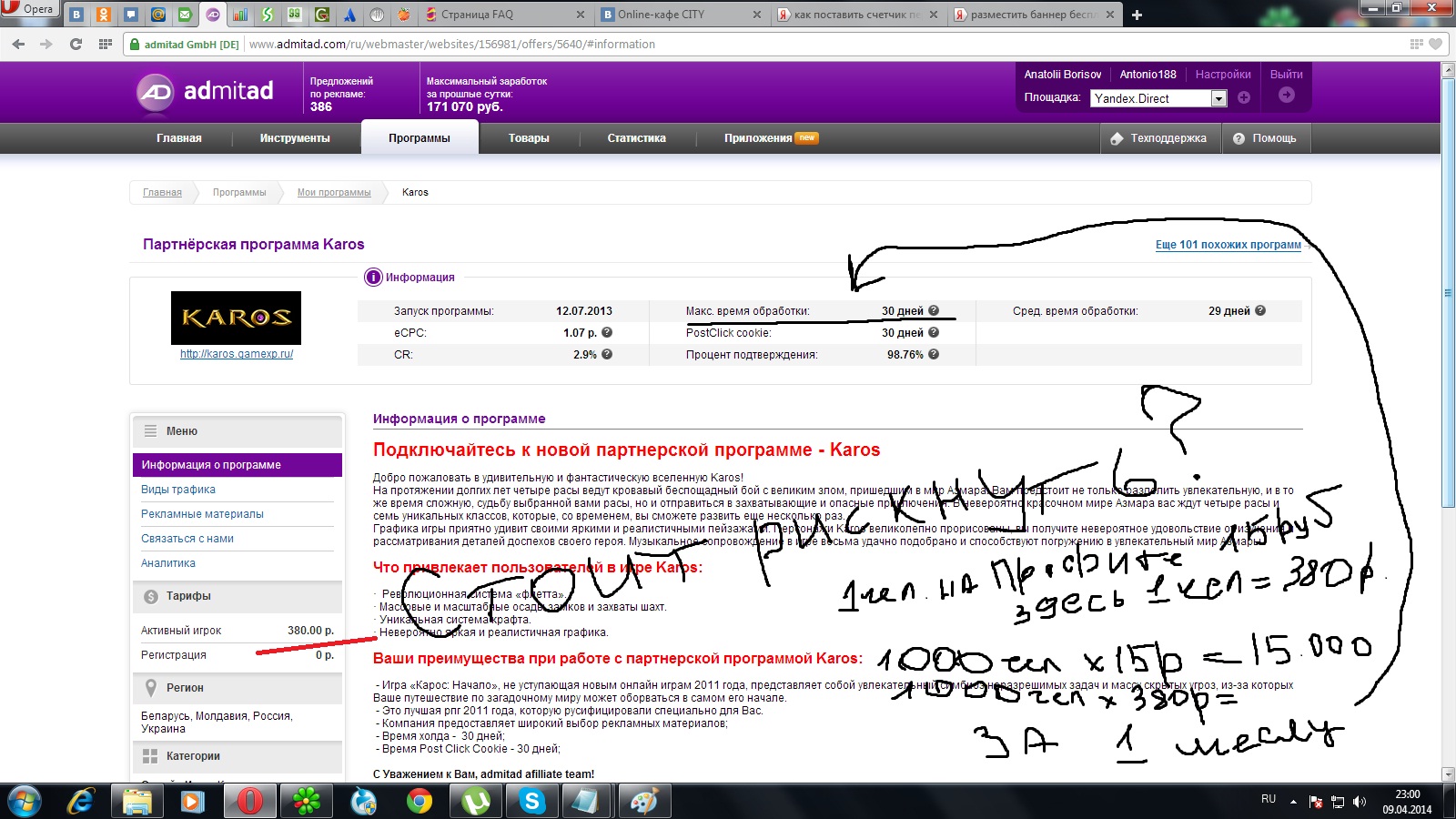Click the Тарифы section header

(x=238, y=597)
